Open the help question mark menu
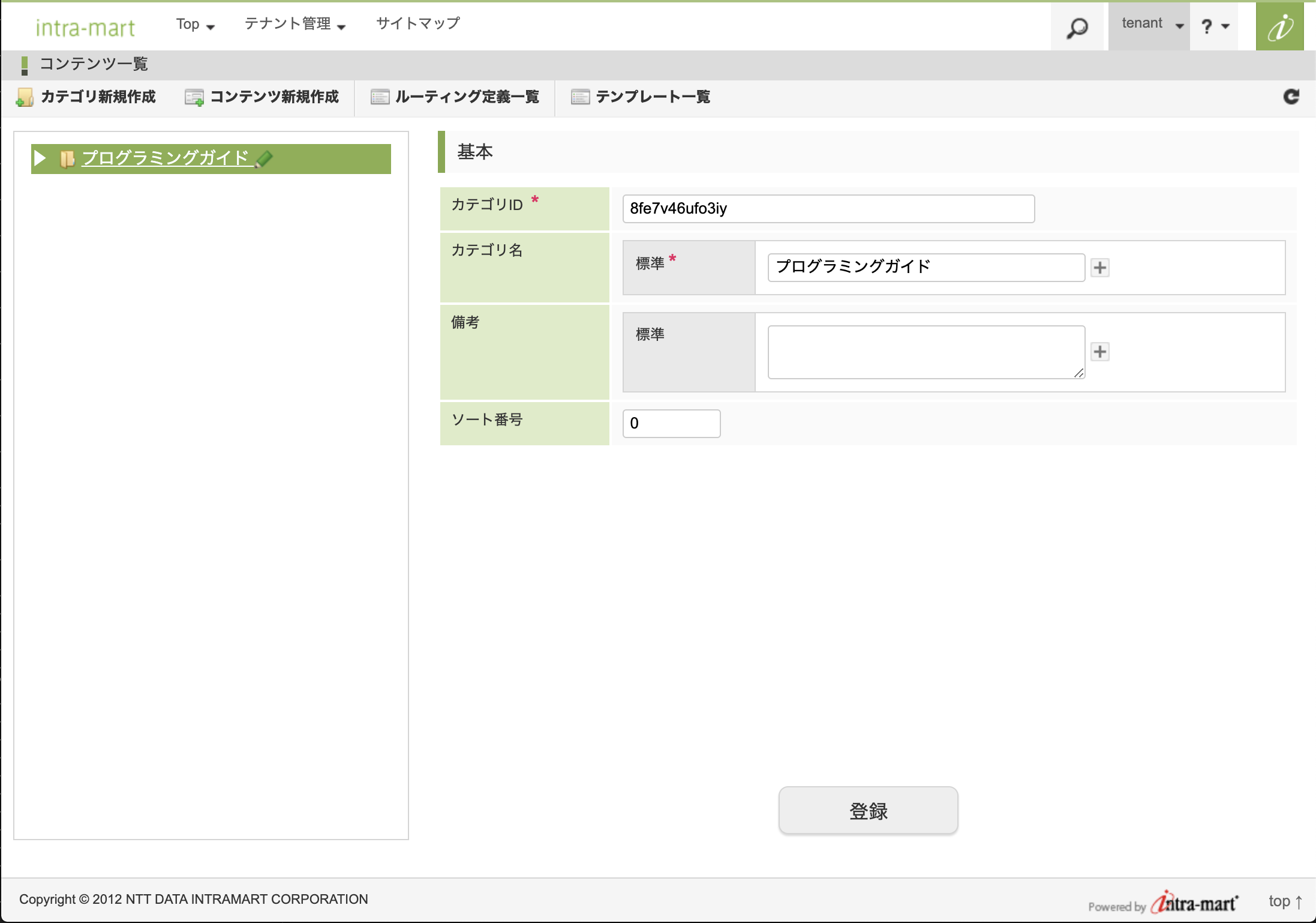The image size is (1316, 923). tap(1214, 26)
